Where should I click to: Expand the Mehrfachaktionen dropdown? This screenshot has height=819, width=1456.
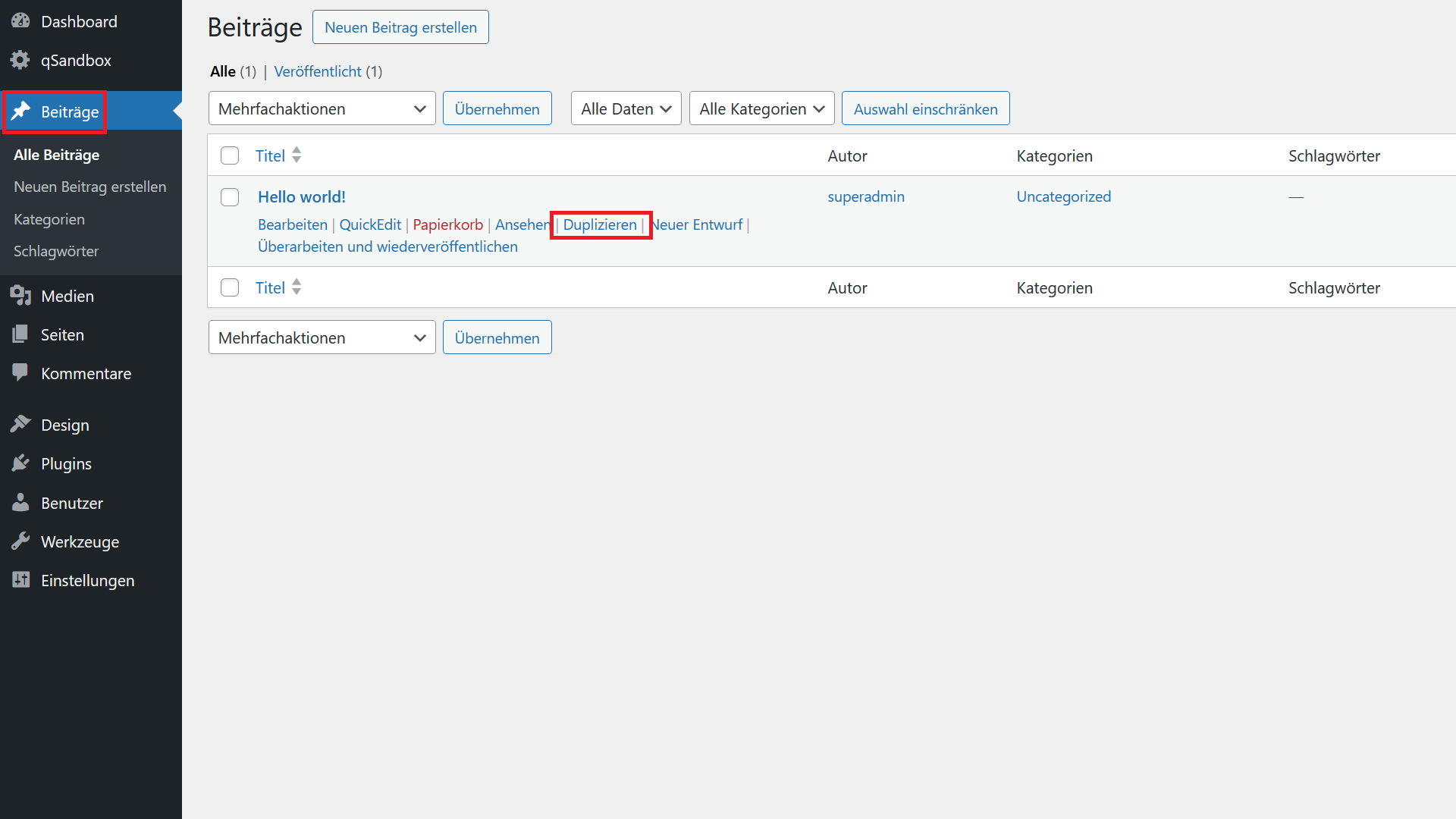320,108
